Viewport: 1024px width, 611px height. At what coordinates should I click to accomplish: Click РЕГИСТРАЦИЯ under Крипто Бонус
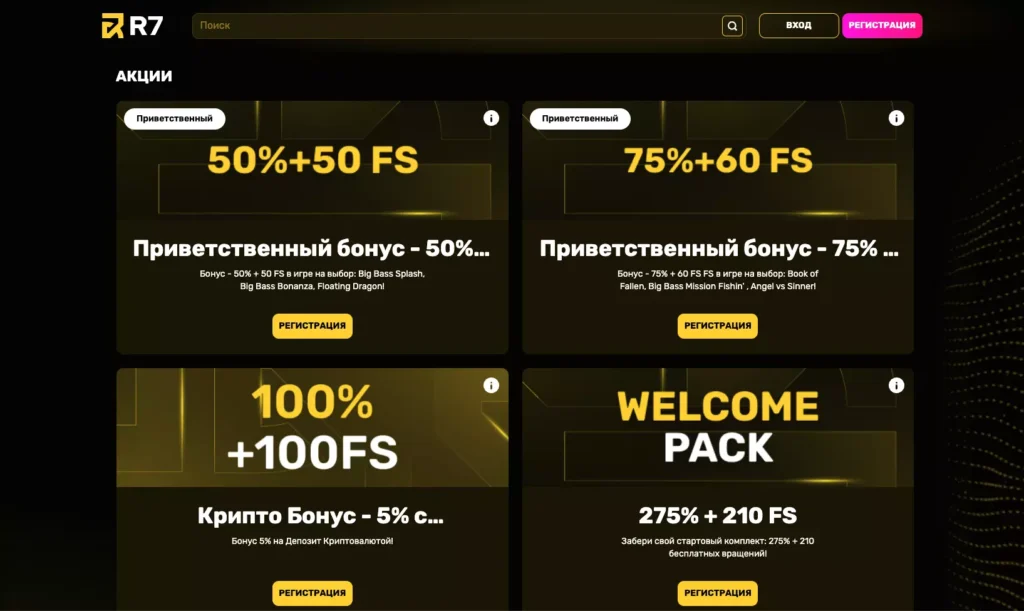click(312, 593)
